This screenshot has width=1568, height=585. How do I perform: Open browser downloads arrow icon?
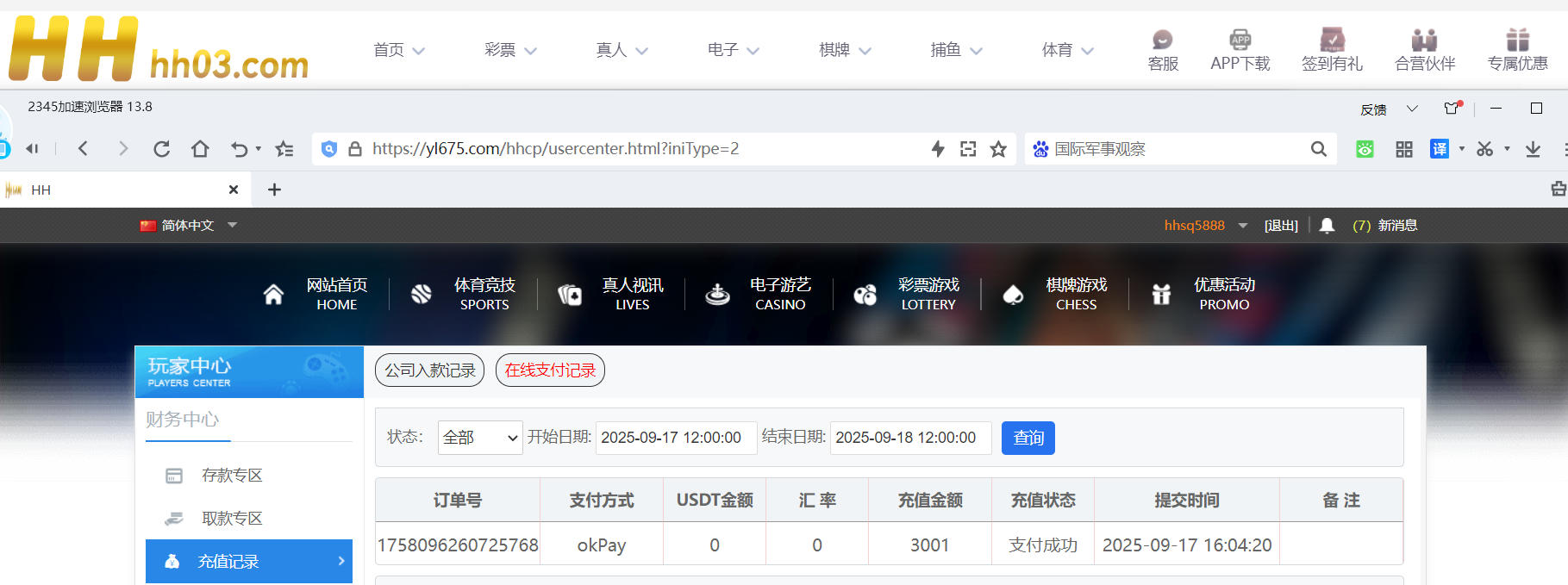click(x=1533, y=149)
